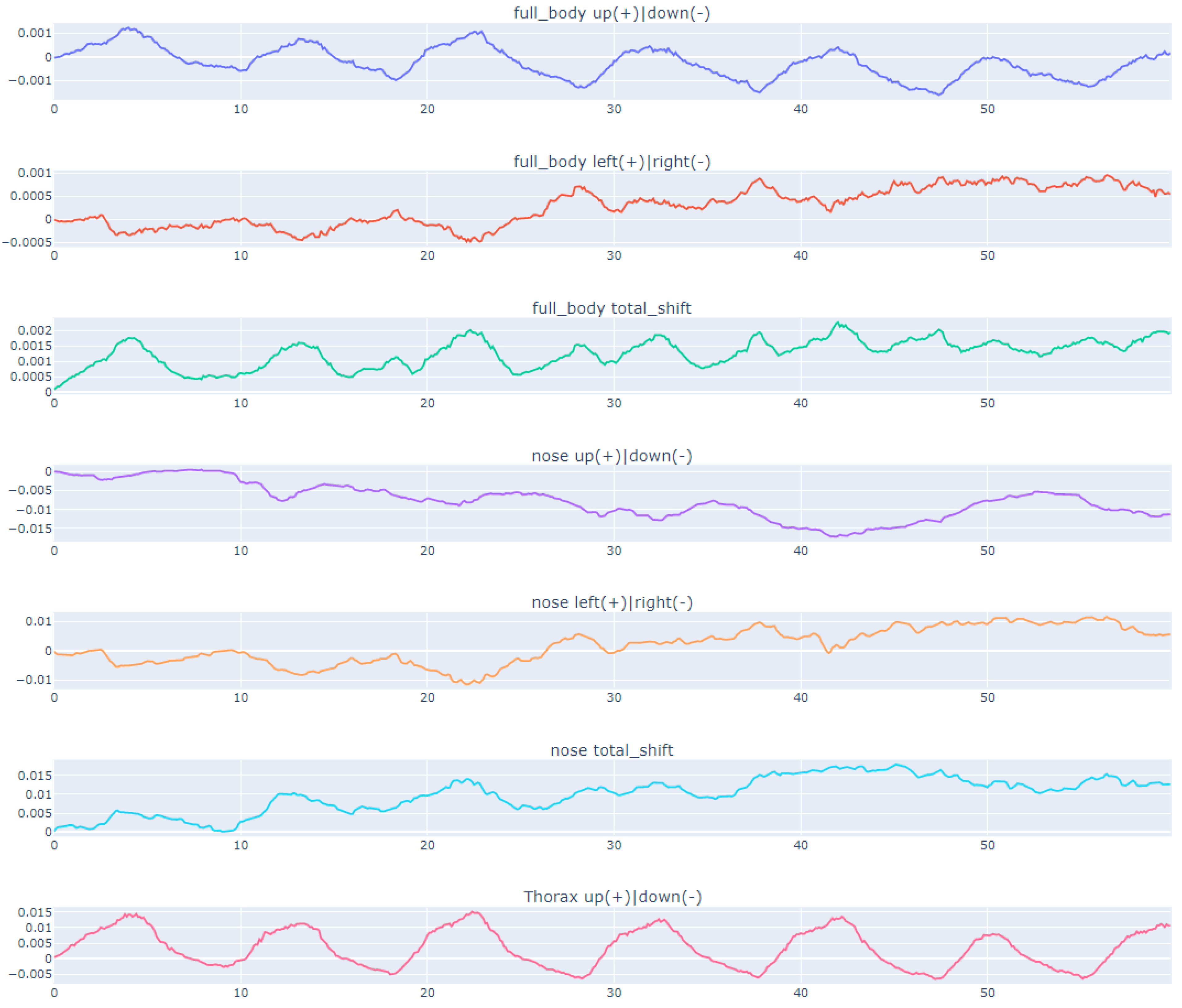Viewport: 1182px width, 1008px height.
Task: Click y-axis label −0.0005 on full_body left/right chart
Action: 27,243
